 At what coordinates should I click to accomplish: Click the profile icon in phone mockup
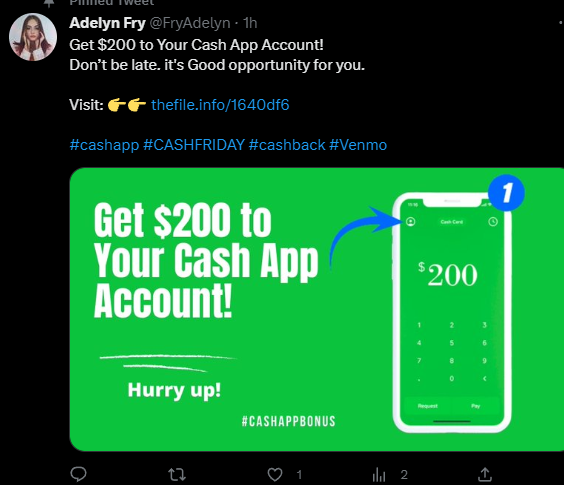click(410, 222)
